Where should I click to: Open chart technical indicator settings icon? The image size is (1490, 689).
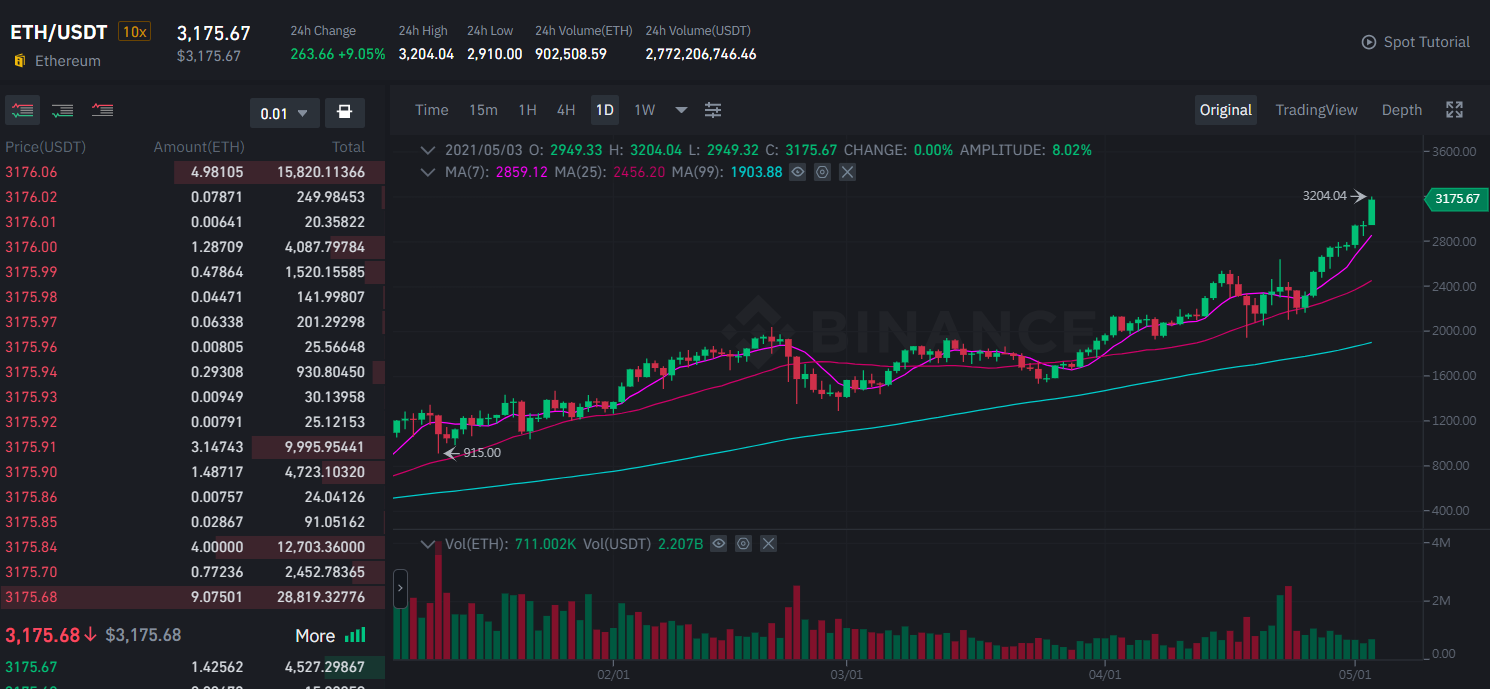[713, 110]
